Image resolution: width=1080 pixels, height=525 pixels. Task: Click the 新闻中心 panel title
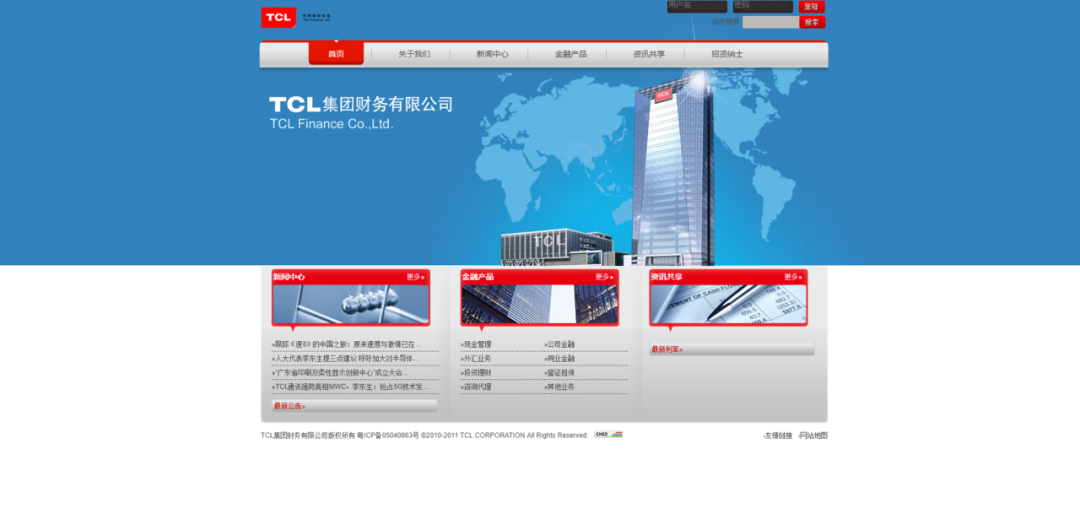289,277
